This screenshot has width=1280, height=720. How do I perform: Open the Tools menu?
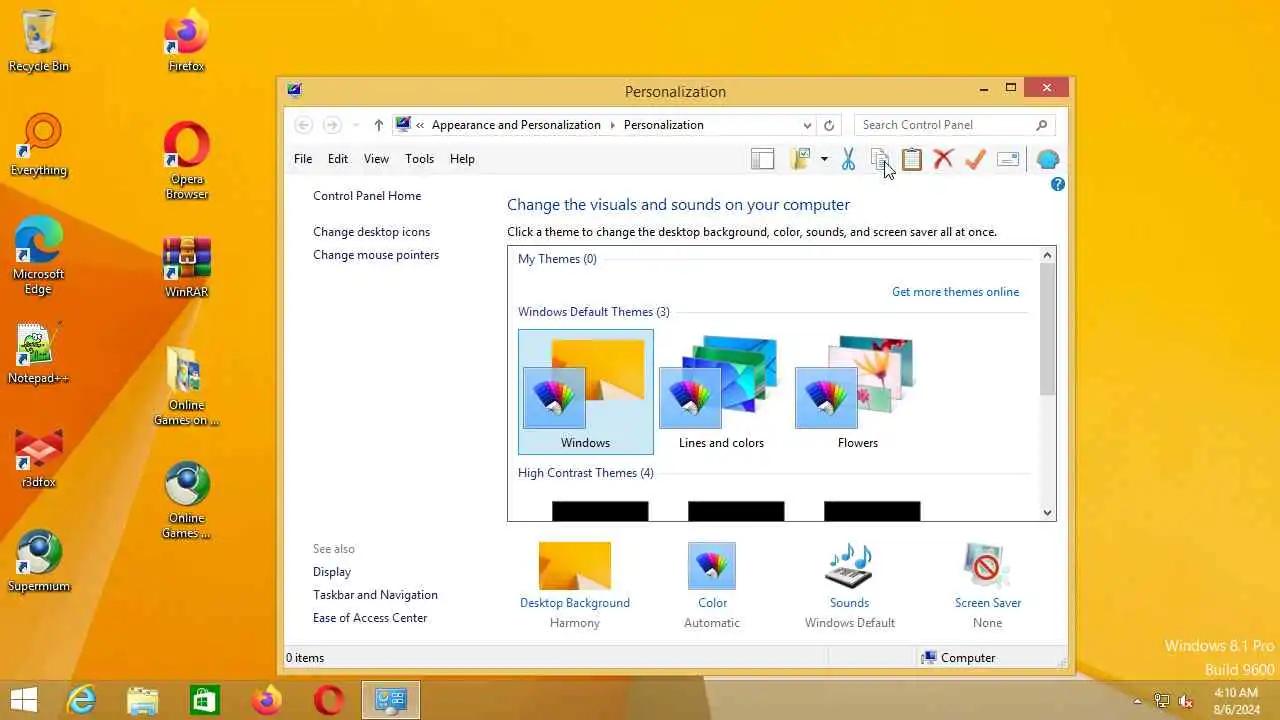point(419,159)
